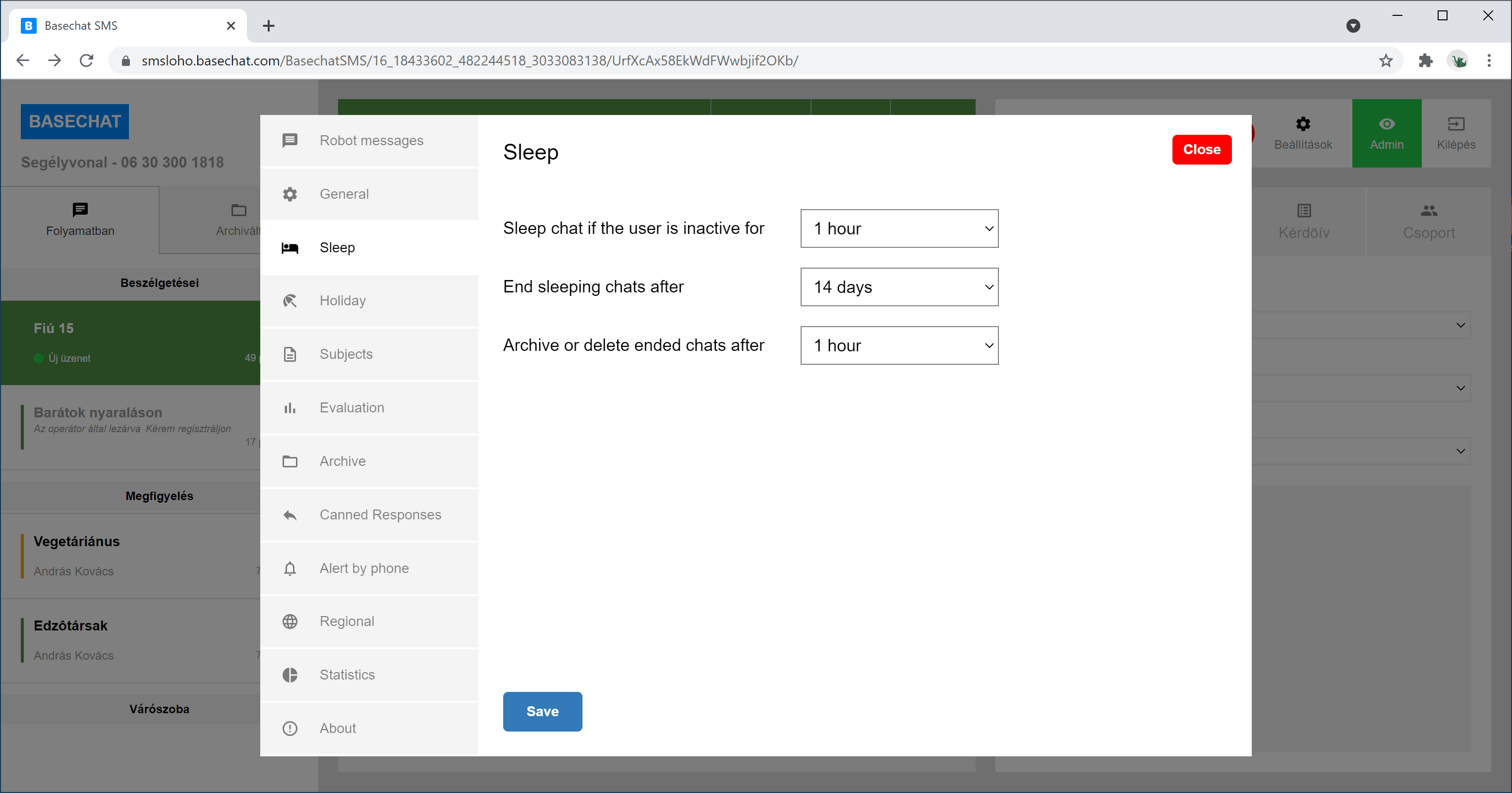This screenshot has width=1512, height=793.
Task: Click the Statistics pie chart icon
Action: click(x=290, y=675)
